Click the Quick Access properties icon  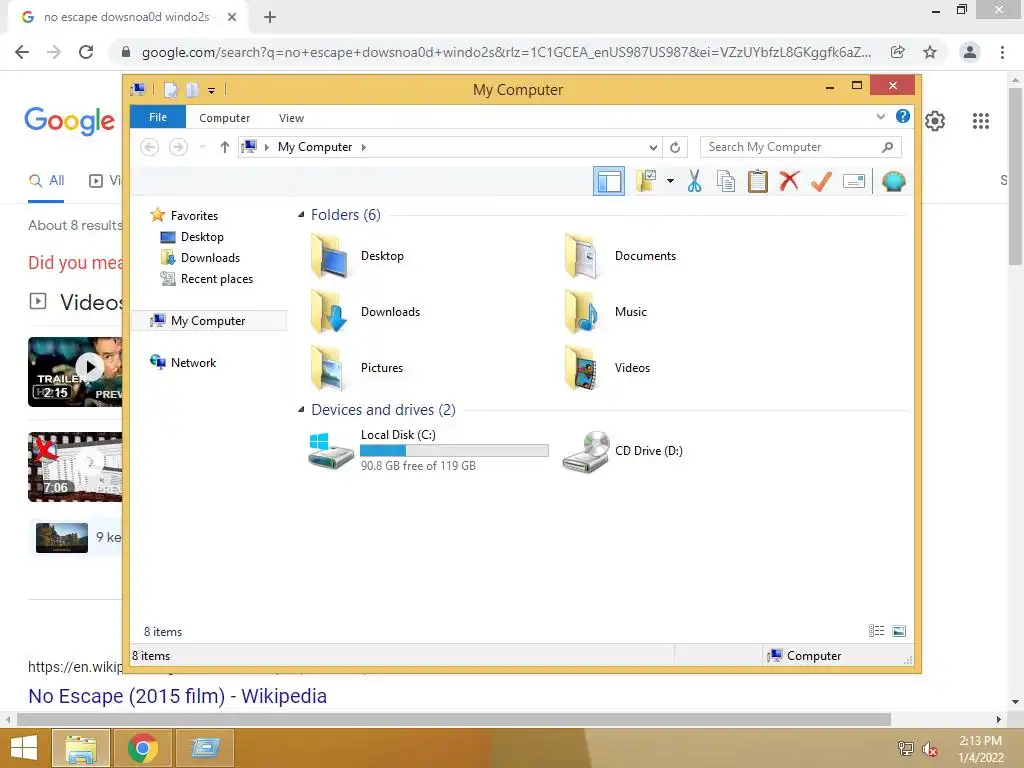coord(171,89)
